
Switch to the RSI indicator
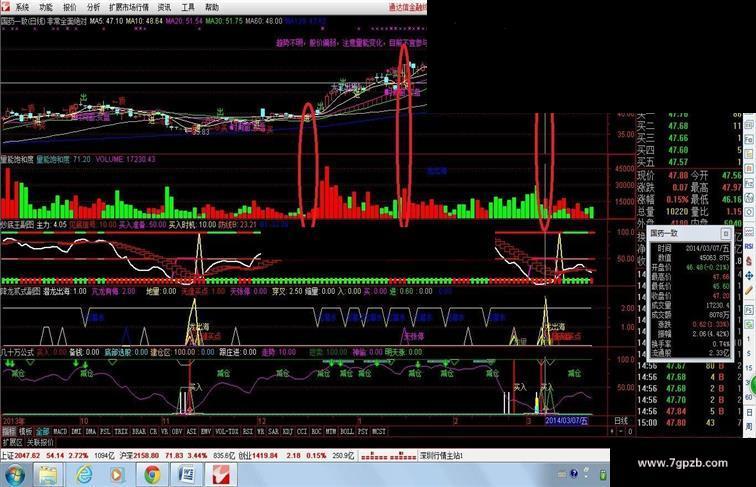247,432
